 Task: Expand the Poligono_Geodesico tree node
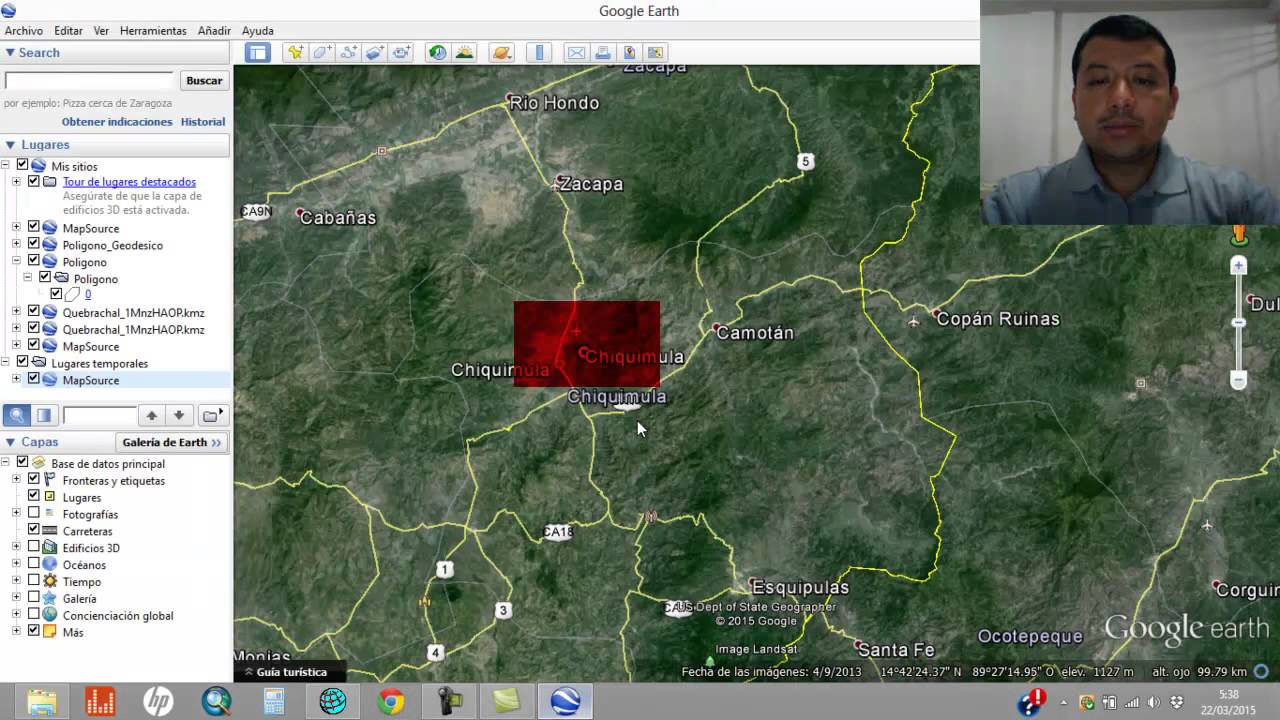[x=16, y=245]
